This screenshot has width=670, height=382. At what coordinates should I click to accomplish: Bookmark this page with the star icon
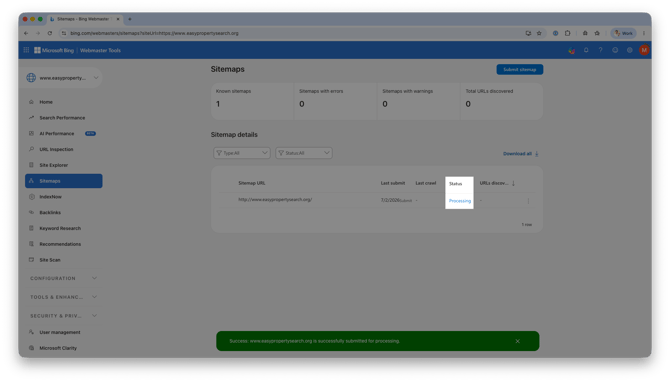point(539,33)
